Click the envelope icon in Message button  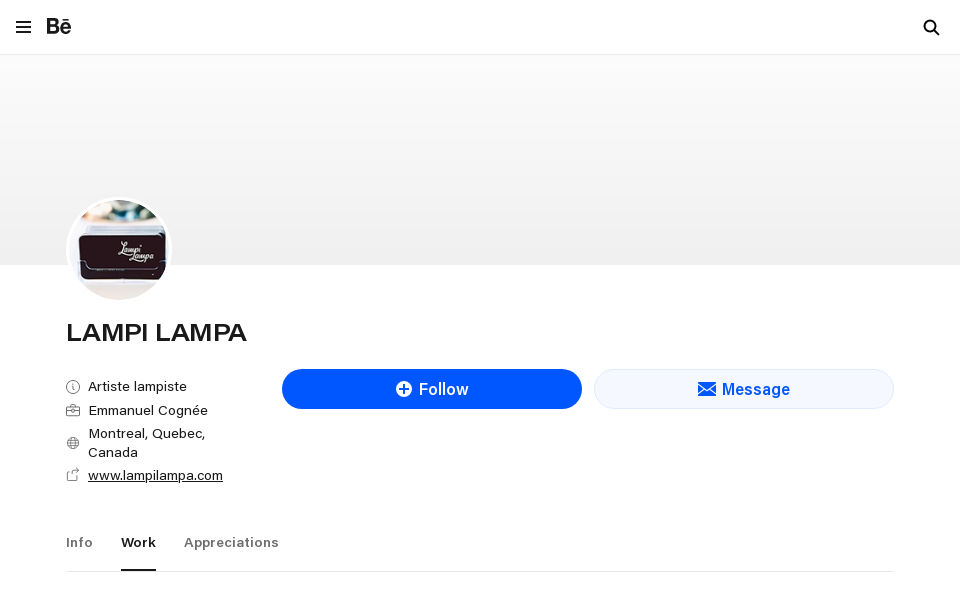[x=706, y=389]
